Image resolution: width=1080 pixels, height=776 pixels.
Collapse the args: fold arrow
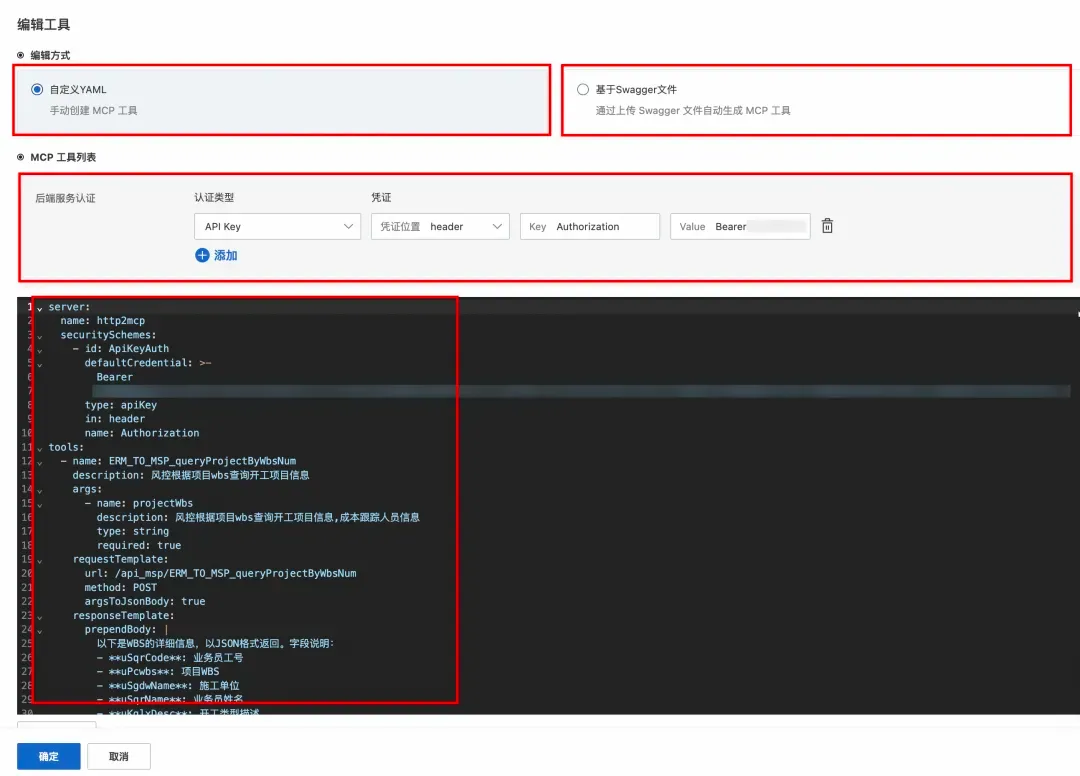[x=39, y=491]
